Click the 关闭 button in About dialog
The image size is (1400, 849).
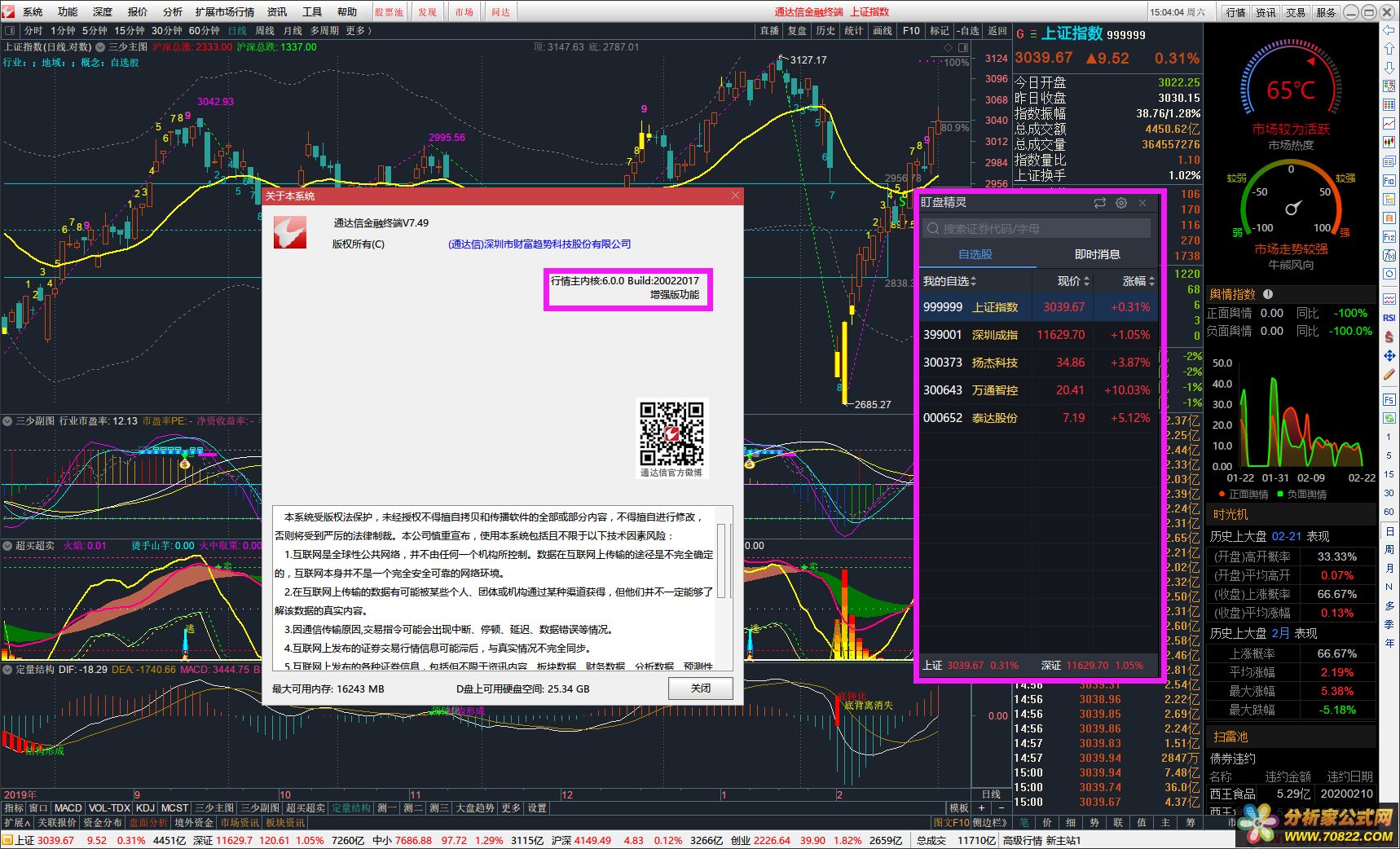pyautogui.click(x=701, y=688)
